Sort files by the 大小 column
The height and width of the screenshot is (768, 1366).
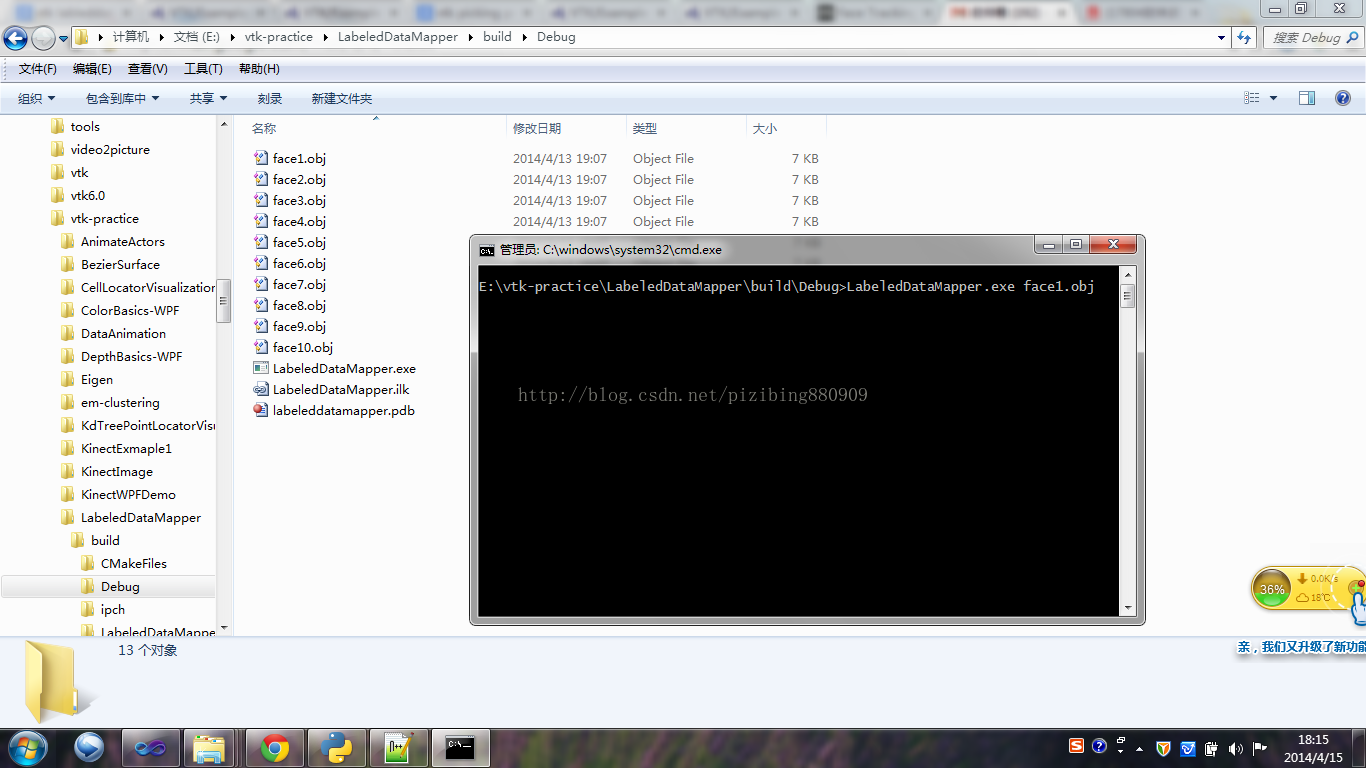click(x=765, y=128)
